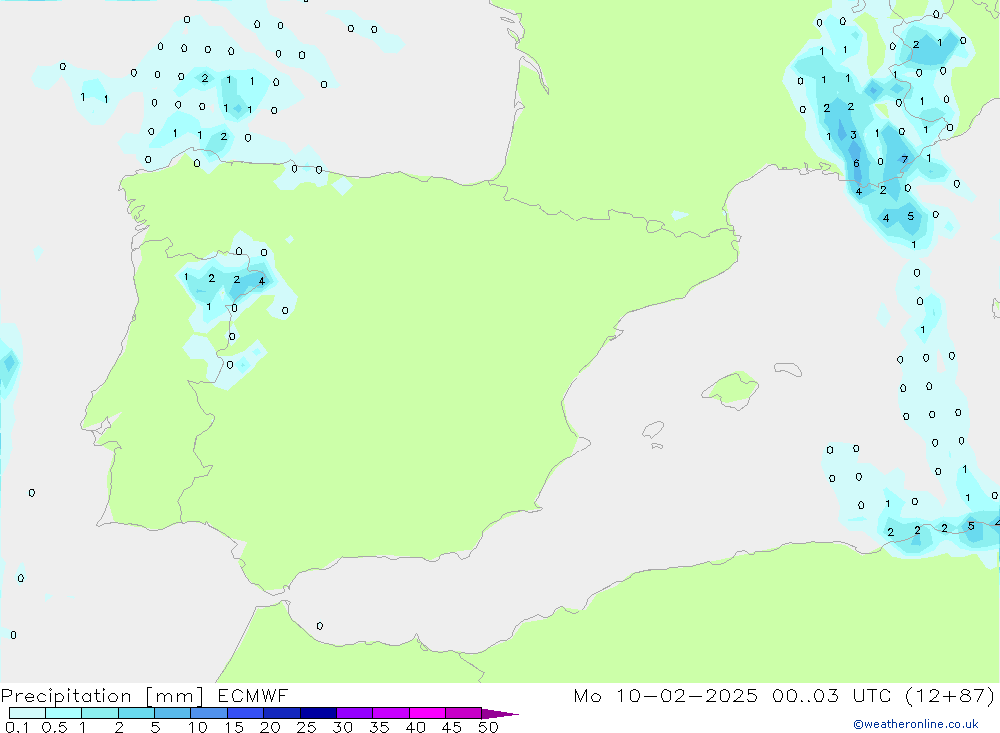
Task: Click legend tick label '25'
Action: pyautogui.click(x=307, y=727)
